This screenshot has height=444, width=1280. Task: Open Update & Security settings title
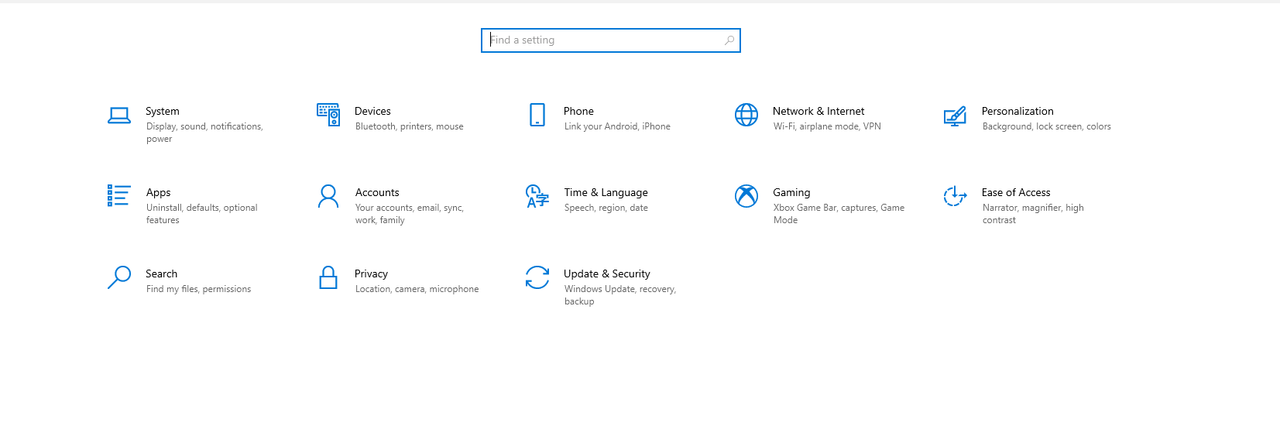607,273
